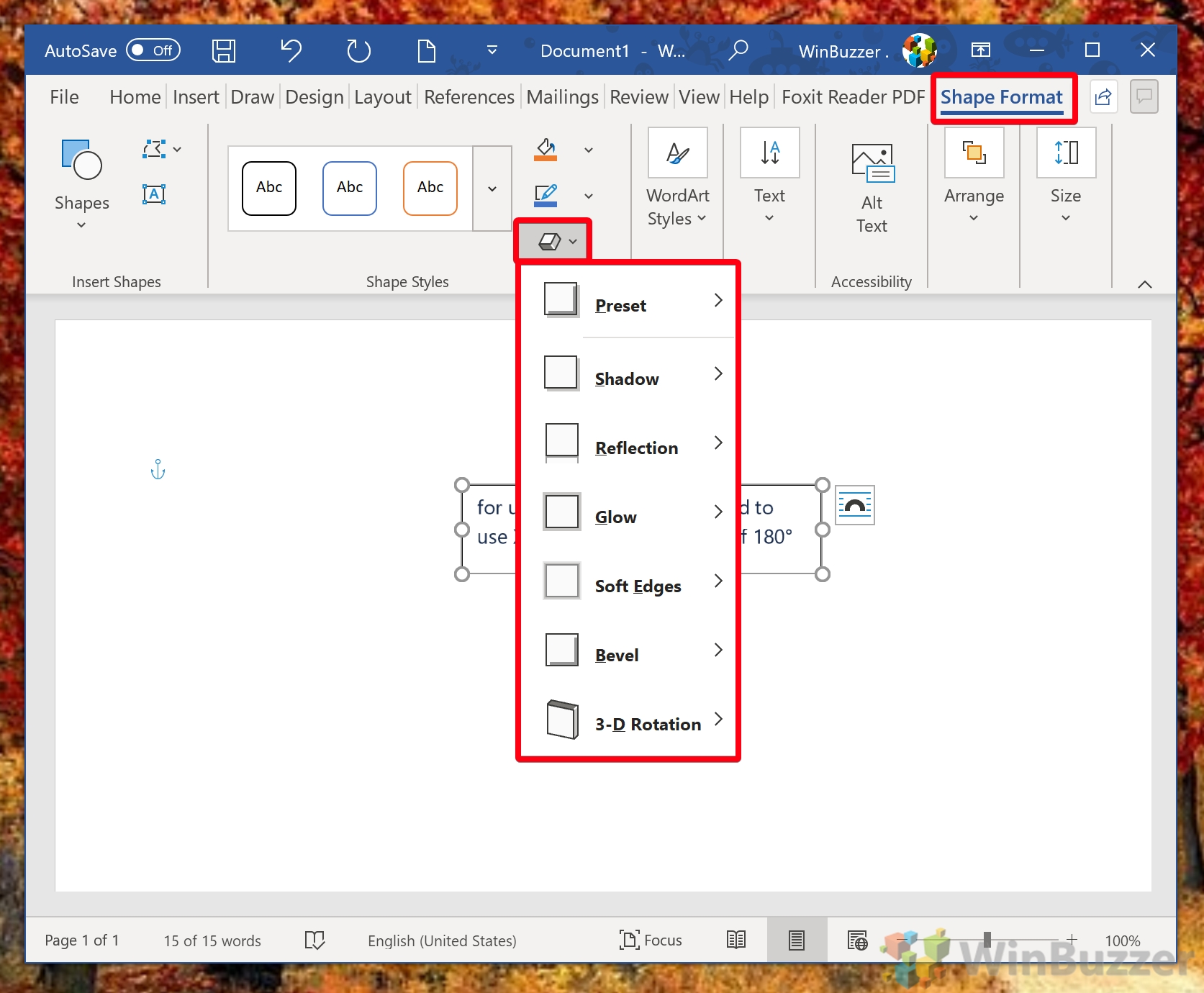Click the Comments icon button
The height and width of the screenshot is (993, 1204).
pos(1144,97)
